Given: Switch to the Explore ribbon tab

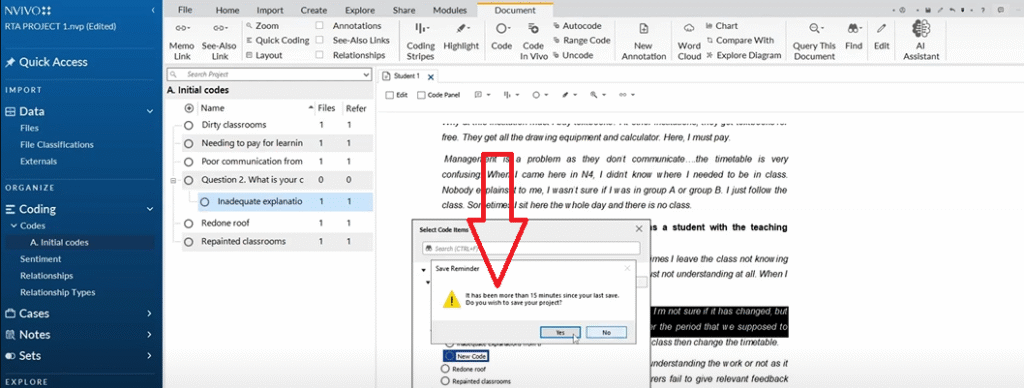Looking at the screenshot, I should pyautogui.click(x=359, y=10).
